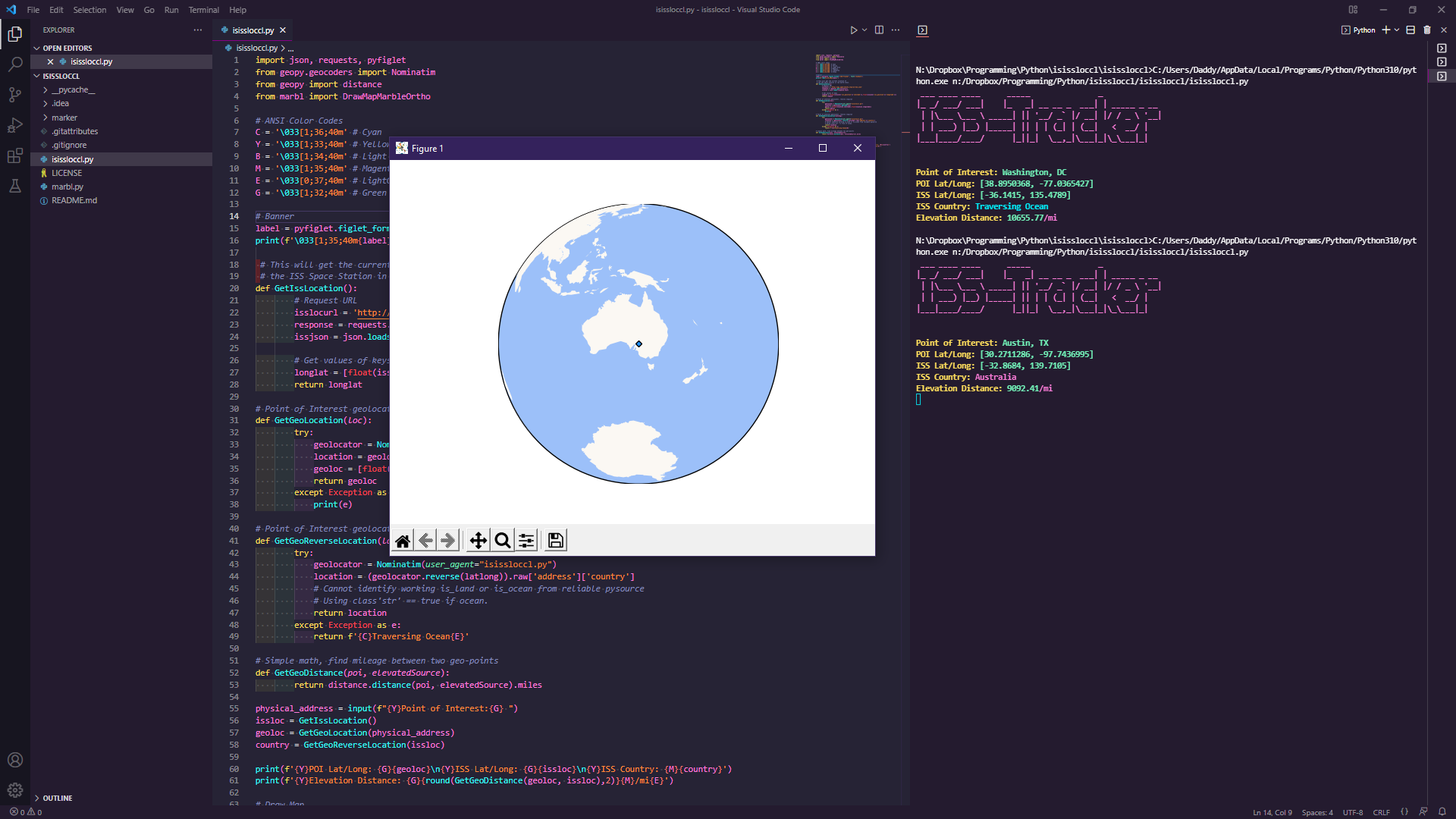The width and height of the screenshot is (1456, 819).
Task: Close the isissloccl.py editor tab
Action: click(283, 30)
